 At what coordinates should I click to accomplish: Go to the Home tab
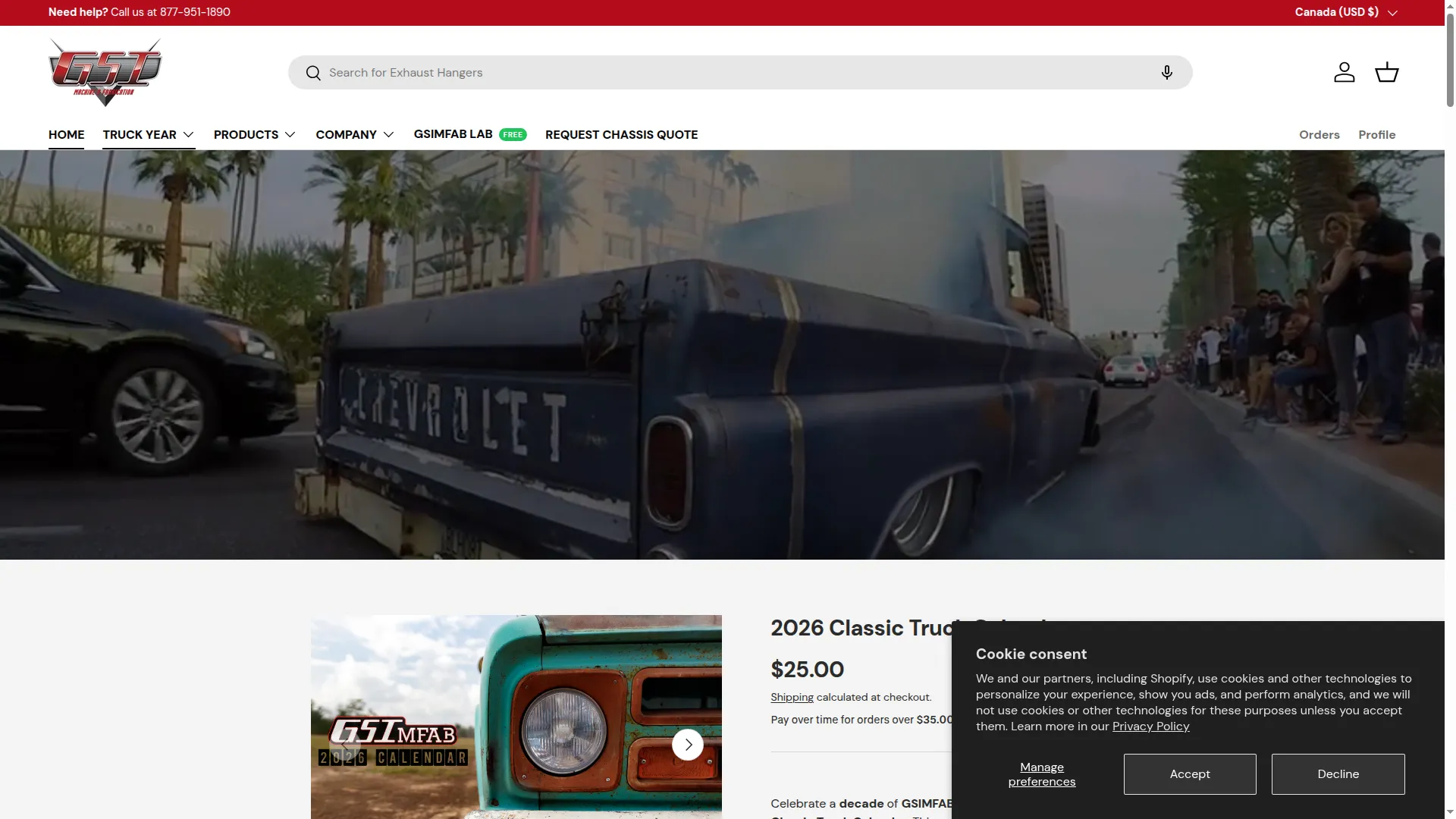pos(67,134)
